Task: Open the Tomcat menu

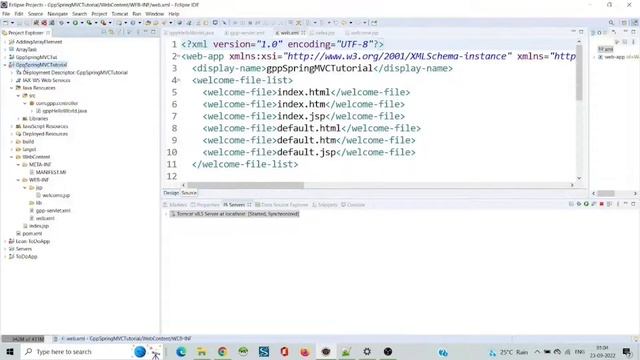Action: (120, 14)
